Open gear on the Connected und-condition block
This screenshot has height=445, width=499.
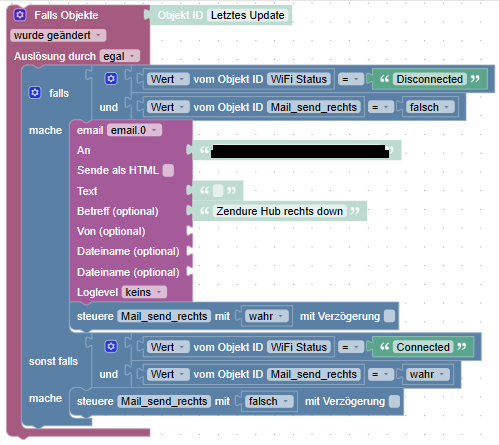(111, 346)
